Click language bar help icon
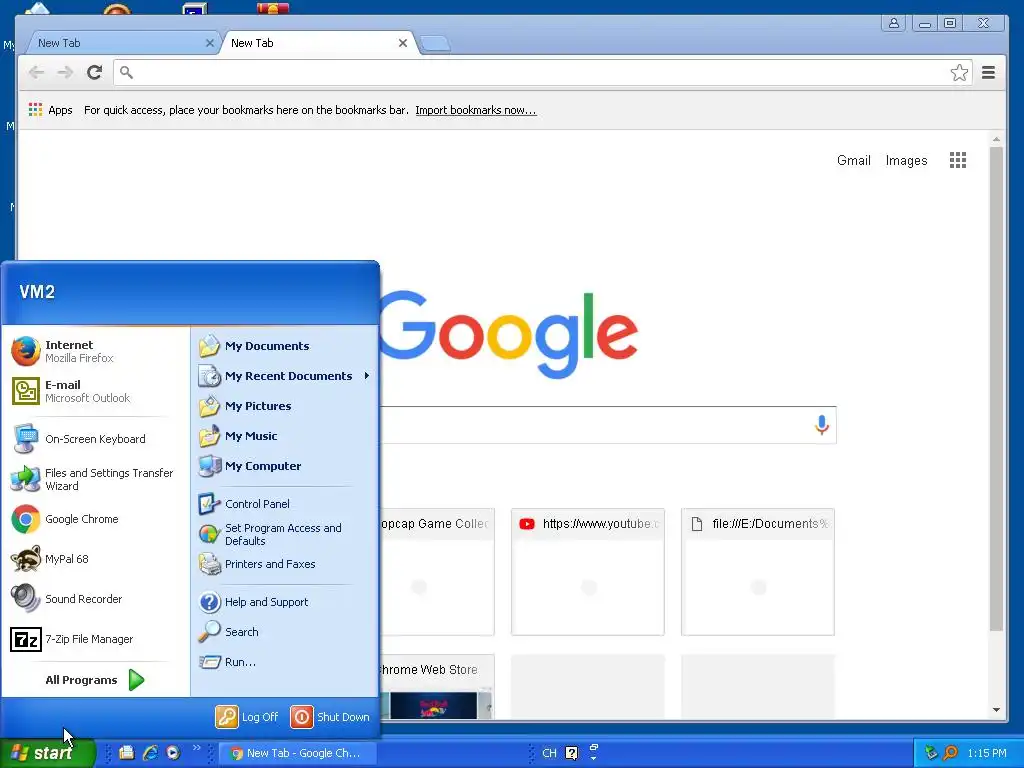The height and width of the screenshot is (768, 1024). [571, 753]
